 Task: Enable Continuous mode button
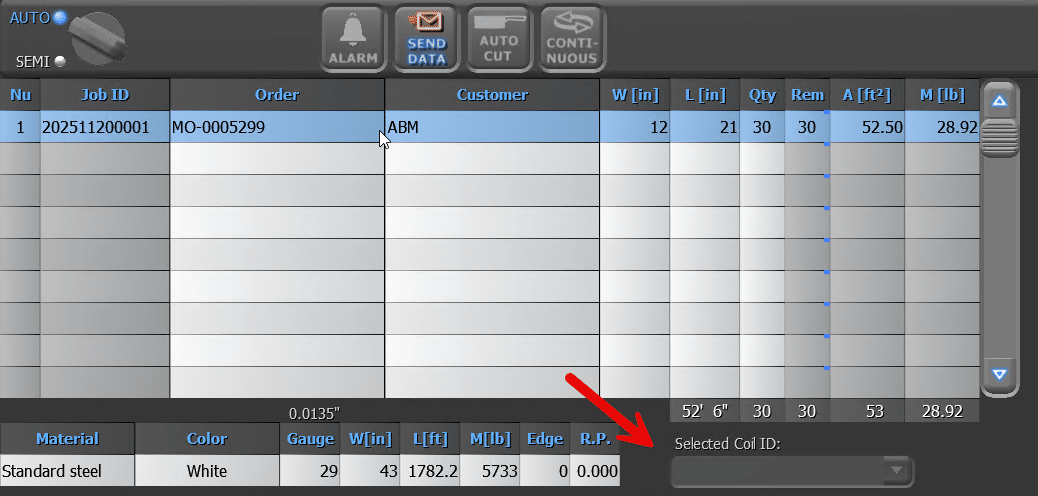pos(572,39)
